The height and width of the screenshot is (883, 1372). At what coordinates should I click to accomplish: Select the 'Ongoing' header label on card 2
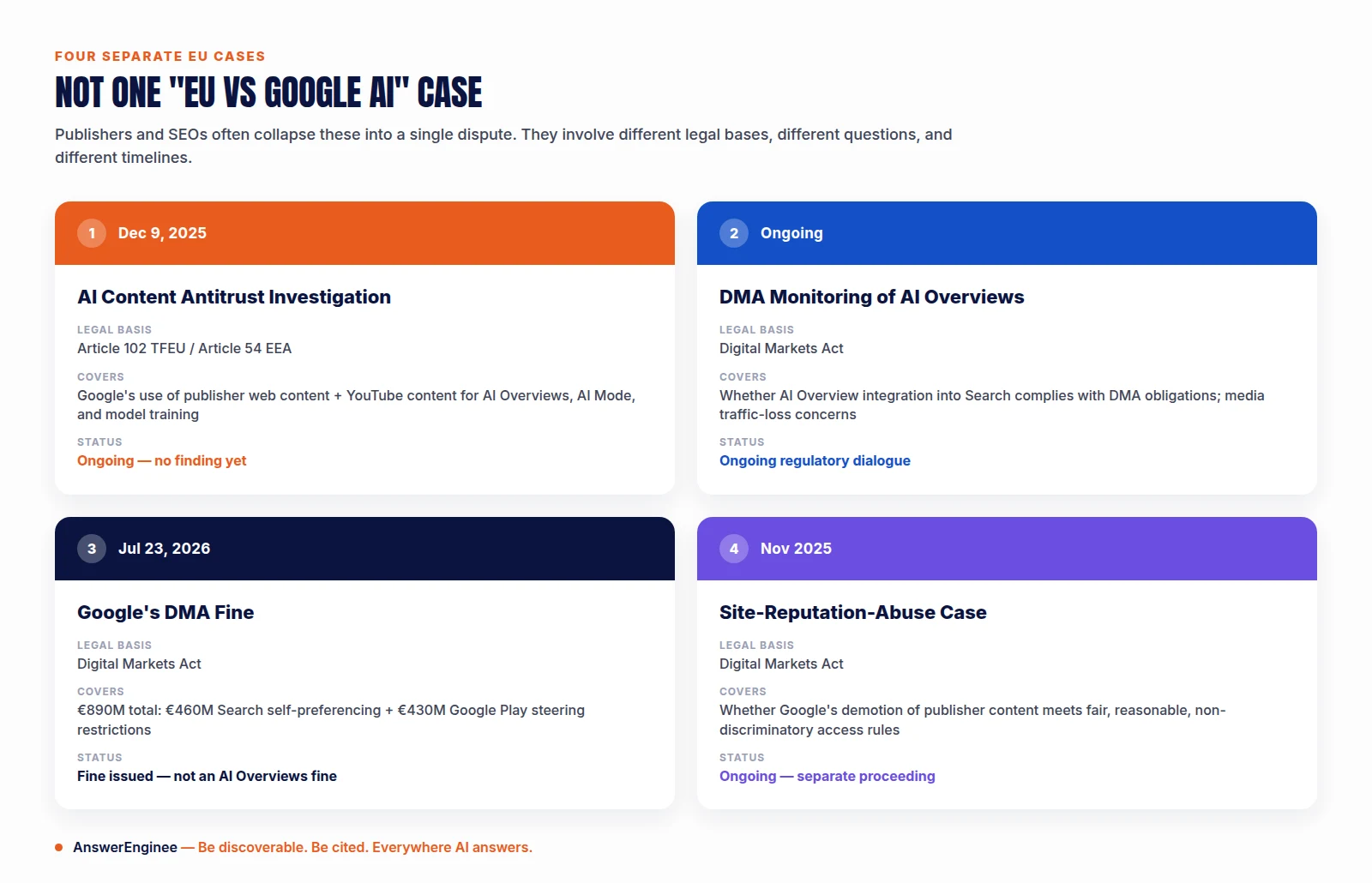pos(791,233)
